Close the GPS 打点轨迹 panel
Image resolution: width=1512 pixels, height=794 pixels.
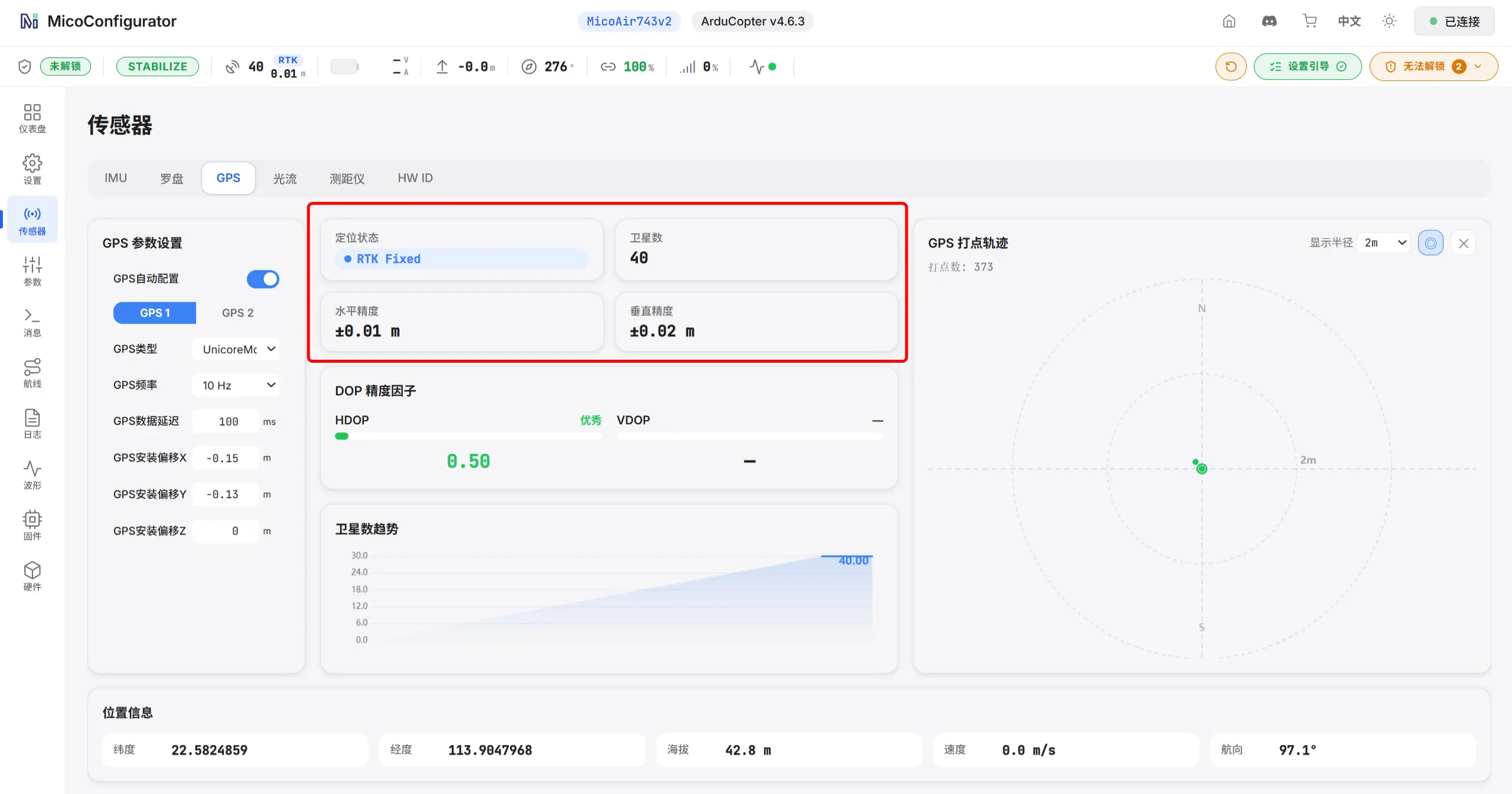tap(1464, 243)
